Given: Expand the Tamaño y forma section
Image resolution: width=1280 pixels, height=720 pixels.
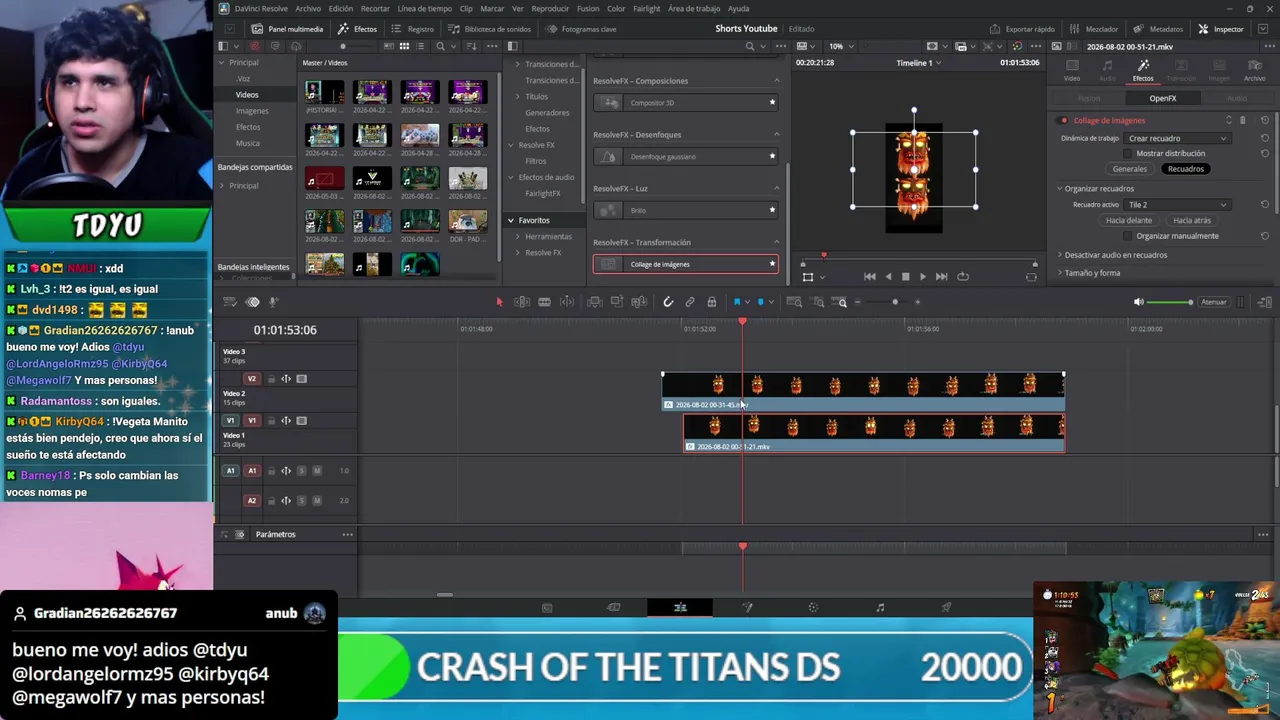Looking at the screenshot, I should tap(1060, 273).
